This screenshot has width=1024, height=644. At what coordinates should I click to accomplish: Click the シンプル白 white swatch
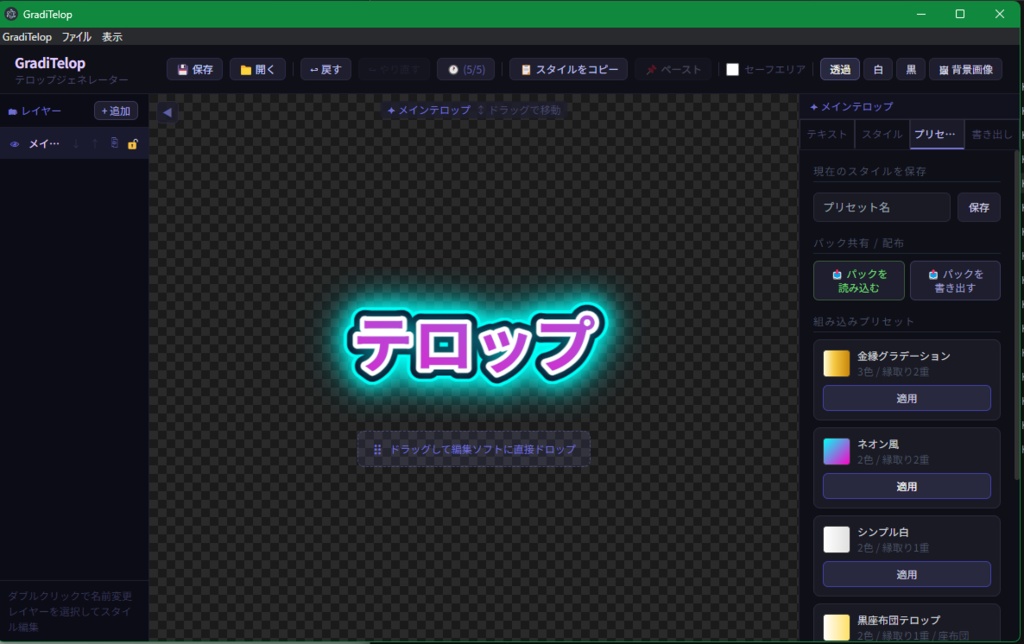(837, 540)
